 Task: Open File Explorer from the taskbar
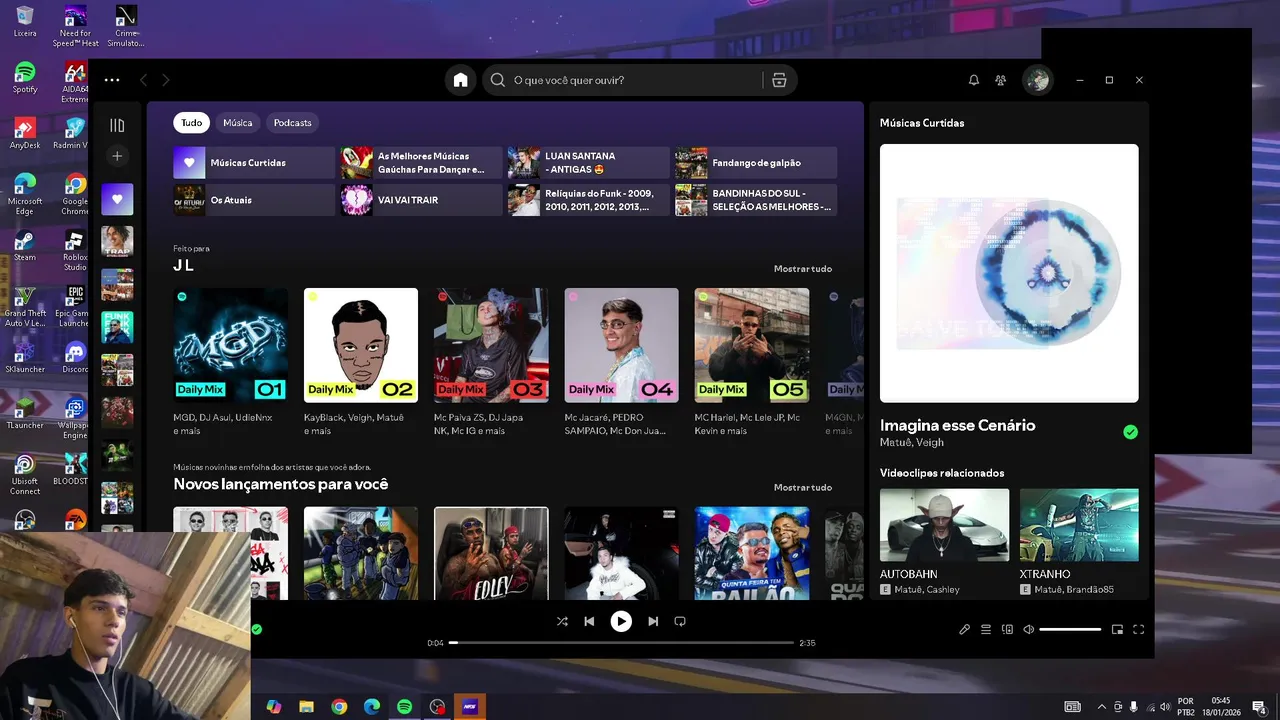(306, 706)
